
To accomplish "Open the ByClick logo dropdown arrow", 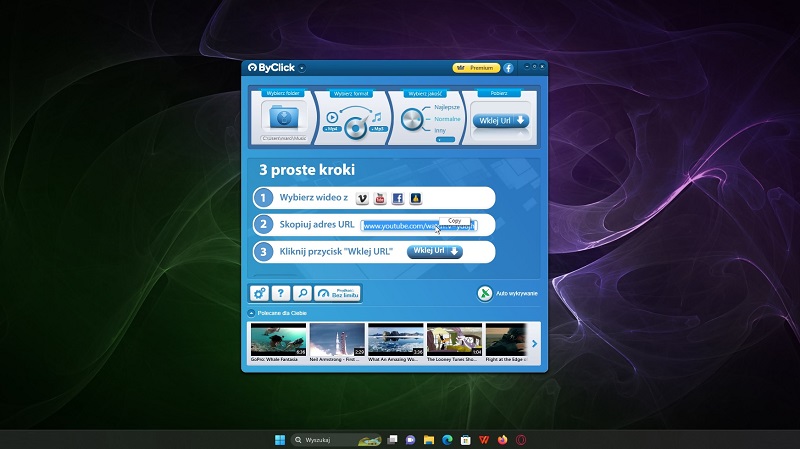I will tap(302, 68).
